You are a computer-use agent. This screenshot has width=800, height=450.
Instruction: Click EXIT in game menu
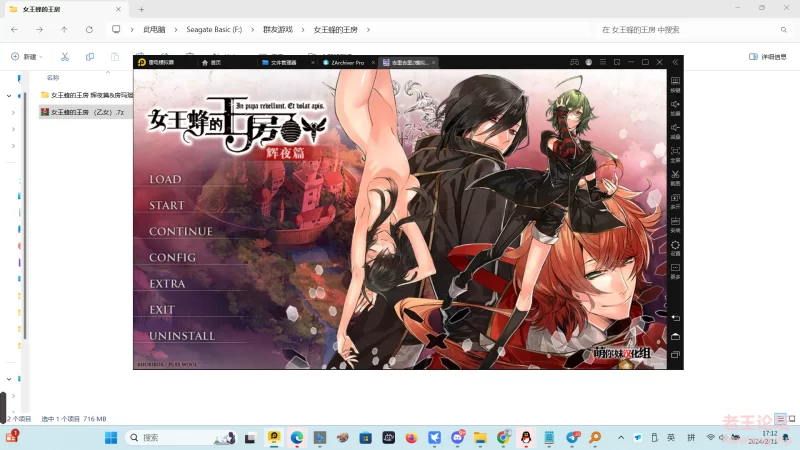[162, 310]
